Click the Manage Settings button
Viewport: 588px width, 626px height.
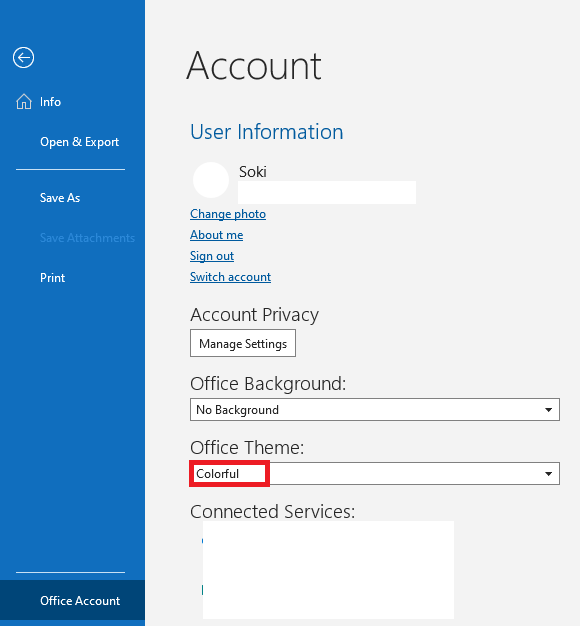pos(243,343)
